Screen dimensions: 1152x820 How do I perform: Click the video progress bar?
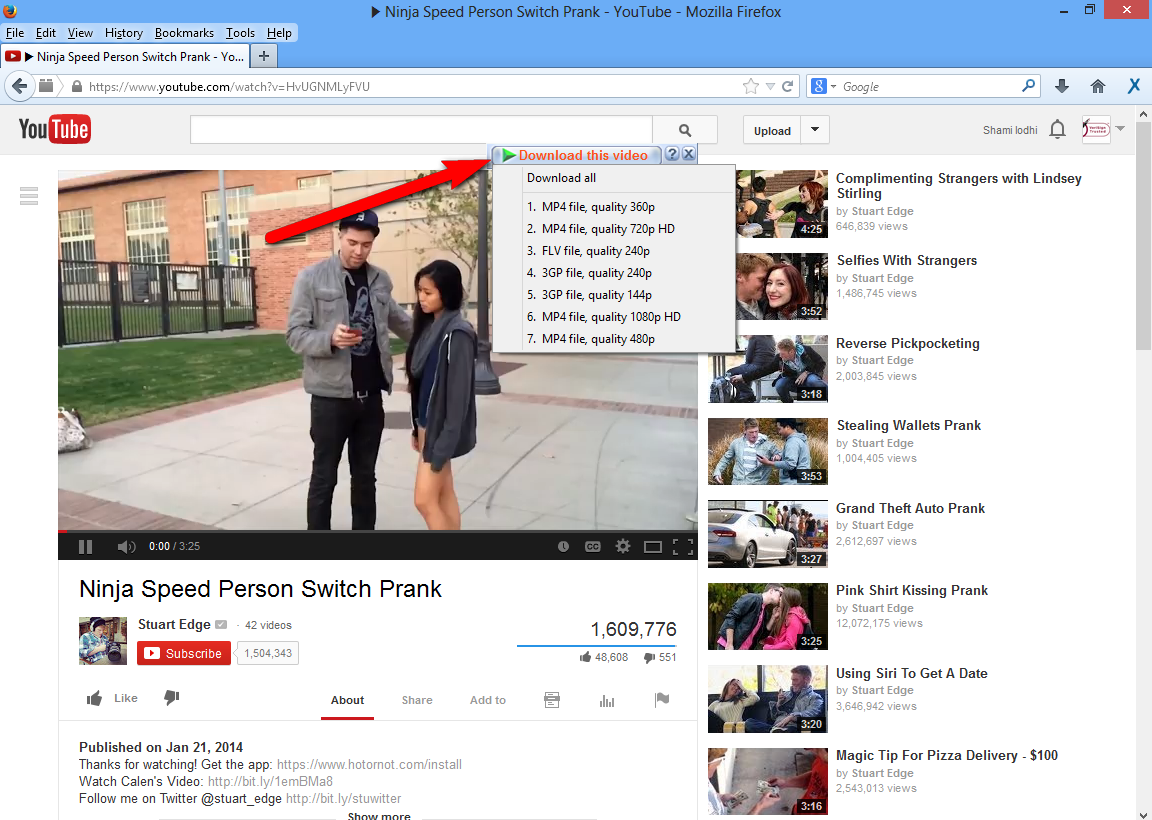click(x=378, y=531)
